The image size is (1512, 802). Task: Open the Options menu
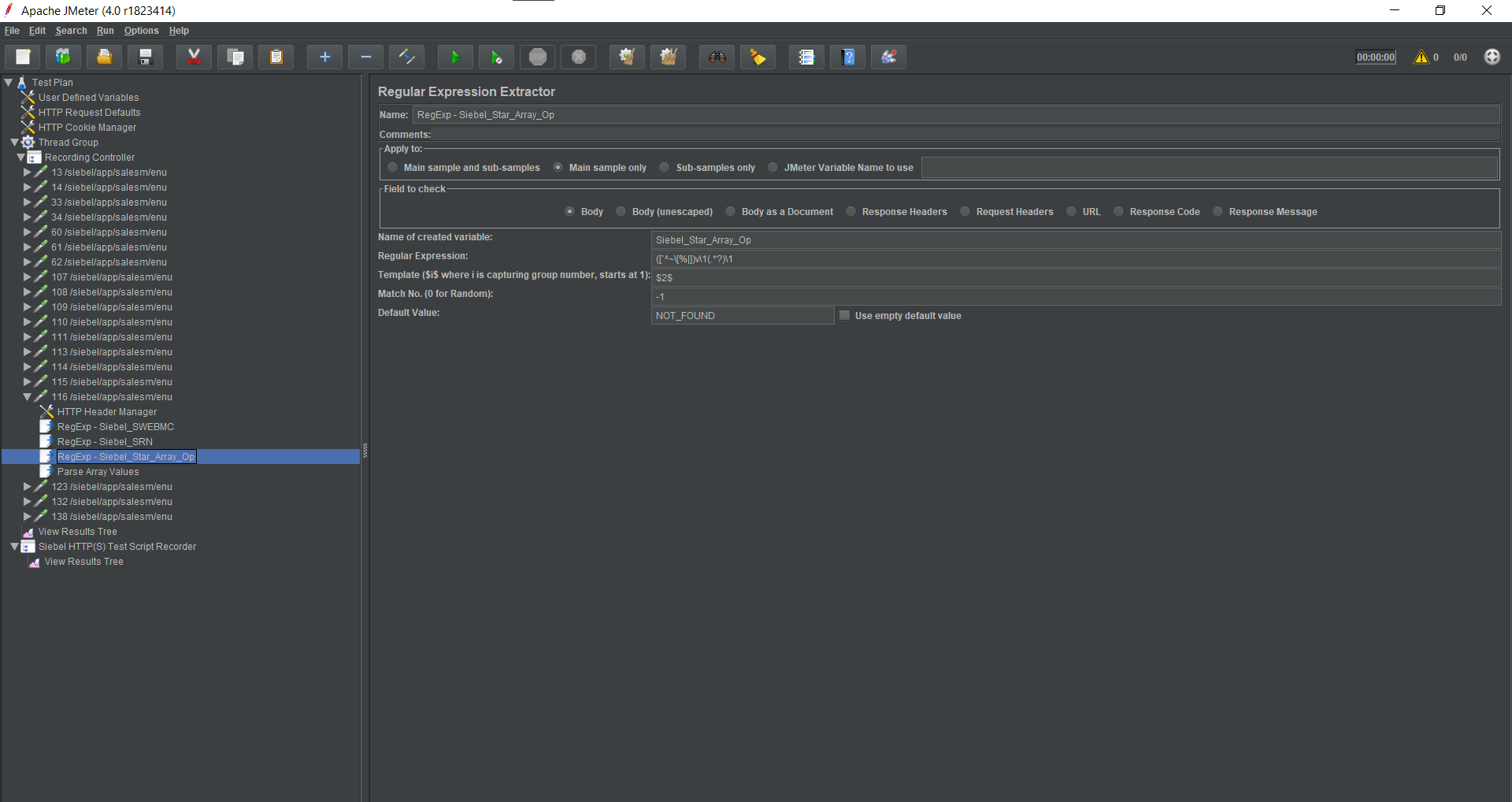pyautogui.click(x=142, y=31)
